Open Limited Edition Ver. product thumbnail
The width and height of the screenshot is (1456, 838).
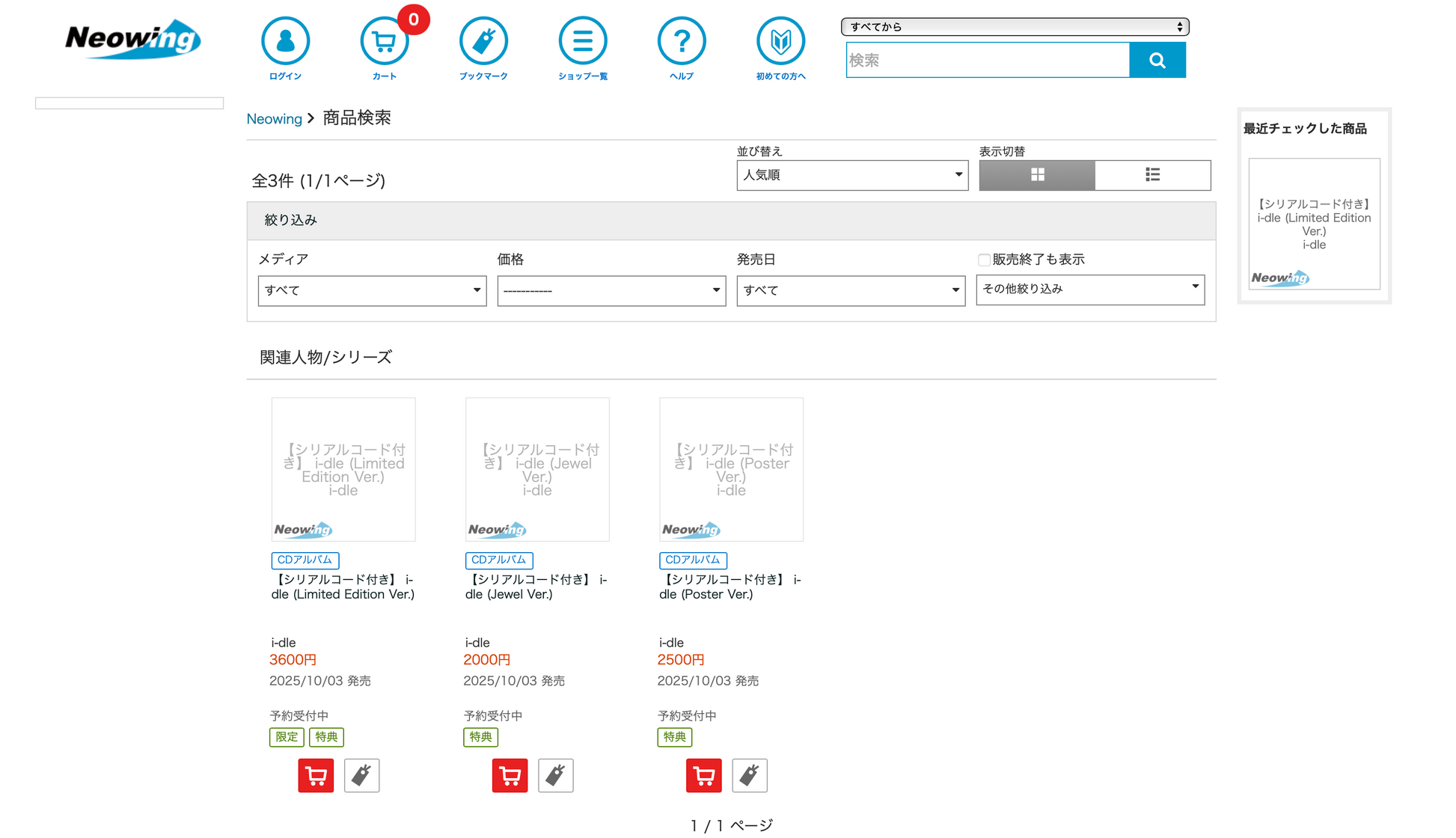[x=343, y=469]
